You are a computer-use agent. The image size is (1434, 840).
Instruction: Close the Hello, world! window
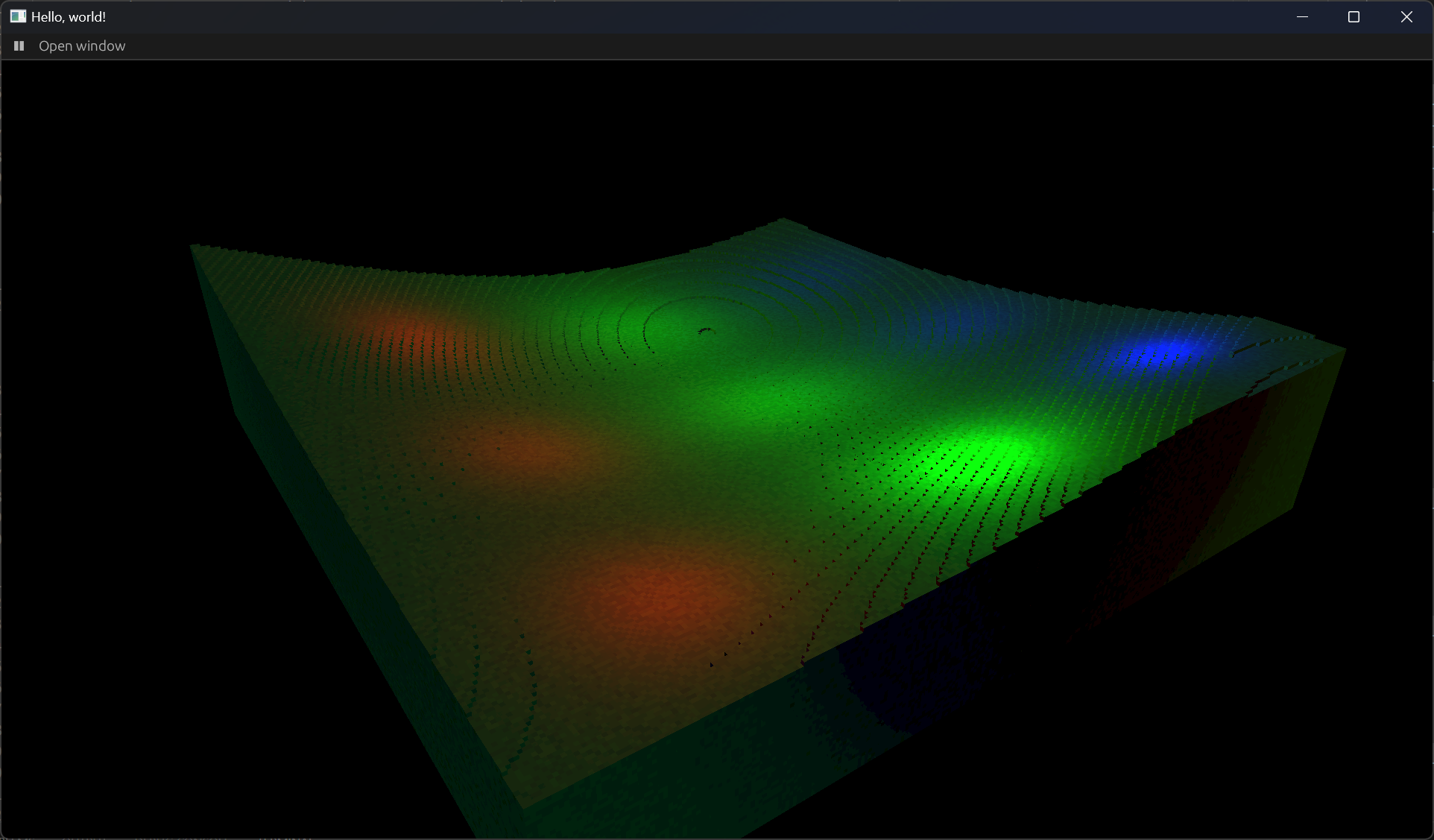coord(1406,16)
